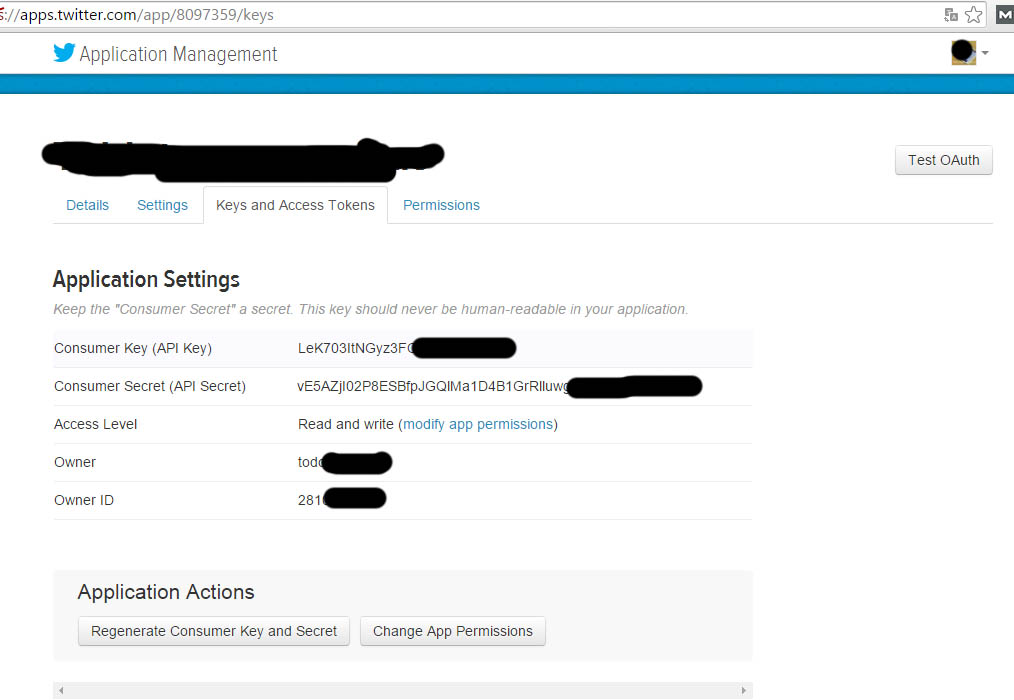Follow the modify app permissions link

478,424
